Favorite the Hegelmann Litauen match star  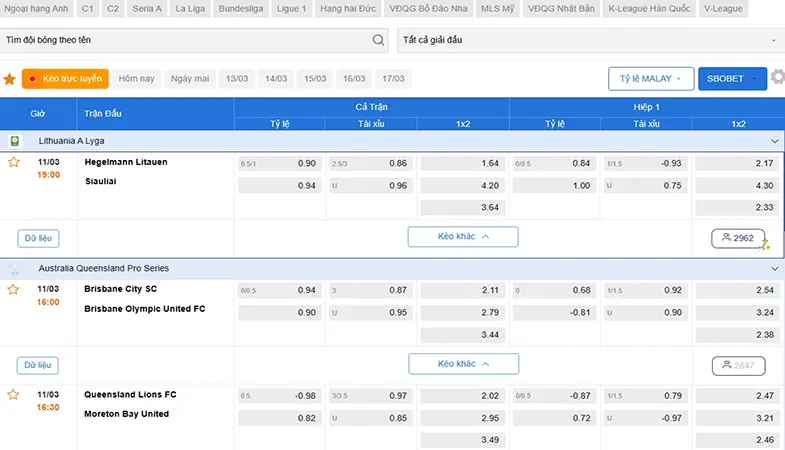coord(14,162)
